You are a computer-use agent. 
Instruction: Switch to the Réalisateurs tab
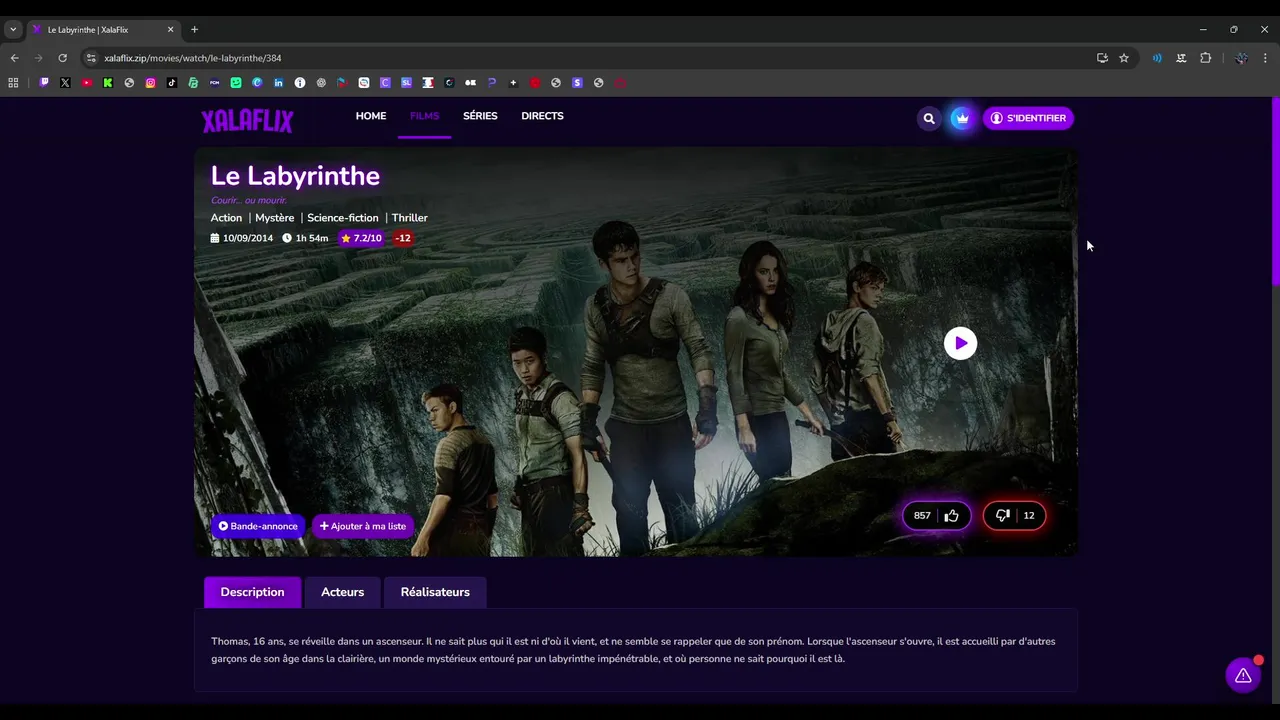tap(435, 592)
